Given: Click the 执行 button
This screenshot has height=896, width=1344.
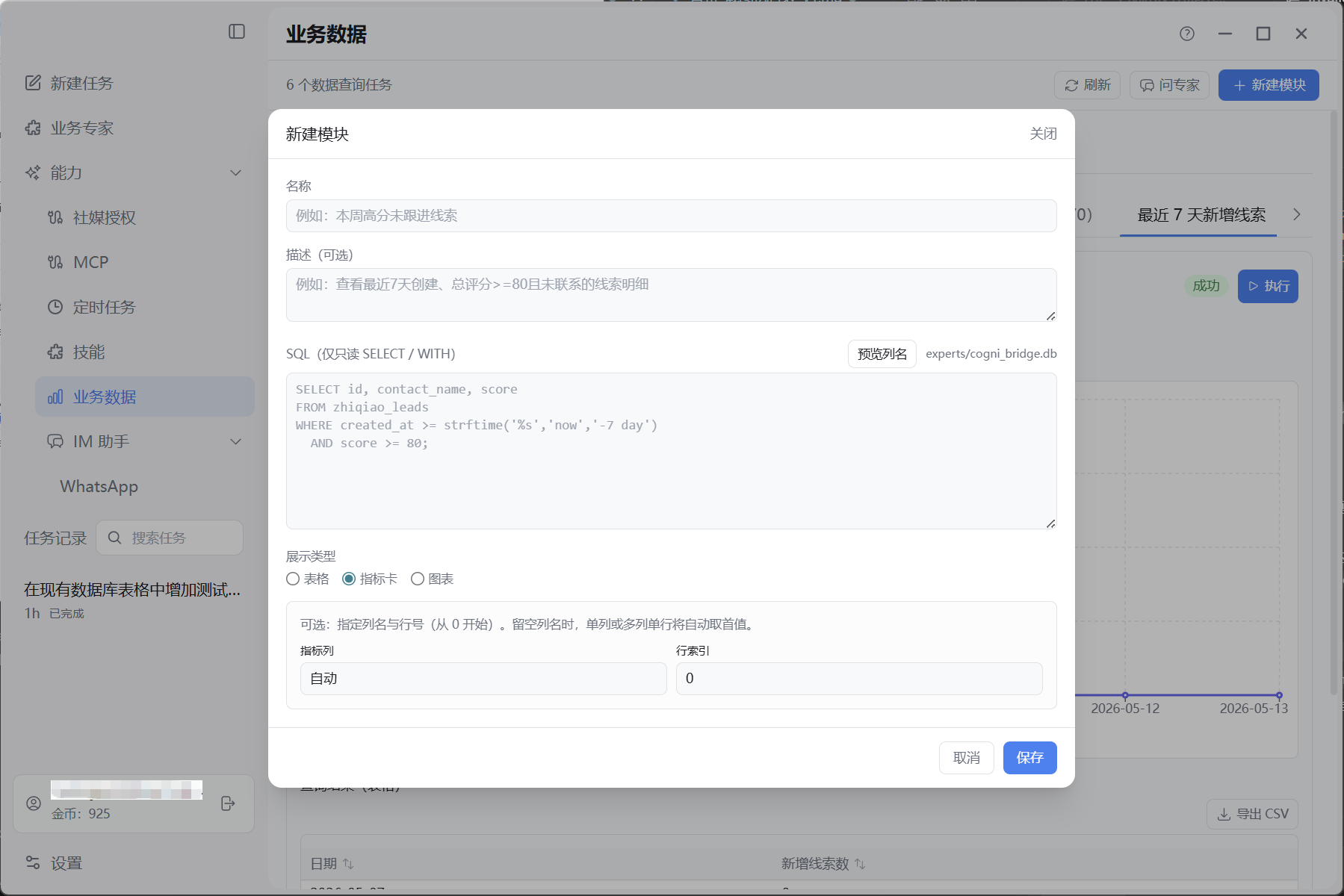Looking at the screenshot, I should click(1268, 286).
